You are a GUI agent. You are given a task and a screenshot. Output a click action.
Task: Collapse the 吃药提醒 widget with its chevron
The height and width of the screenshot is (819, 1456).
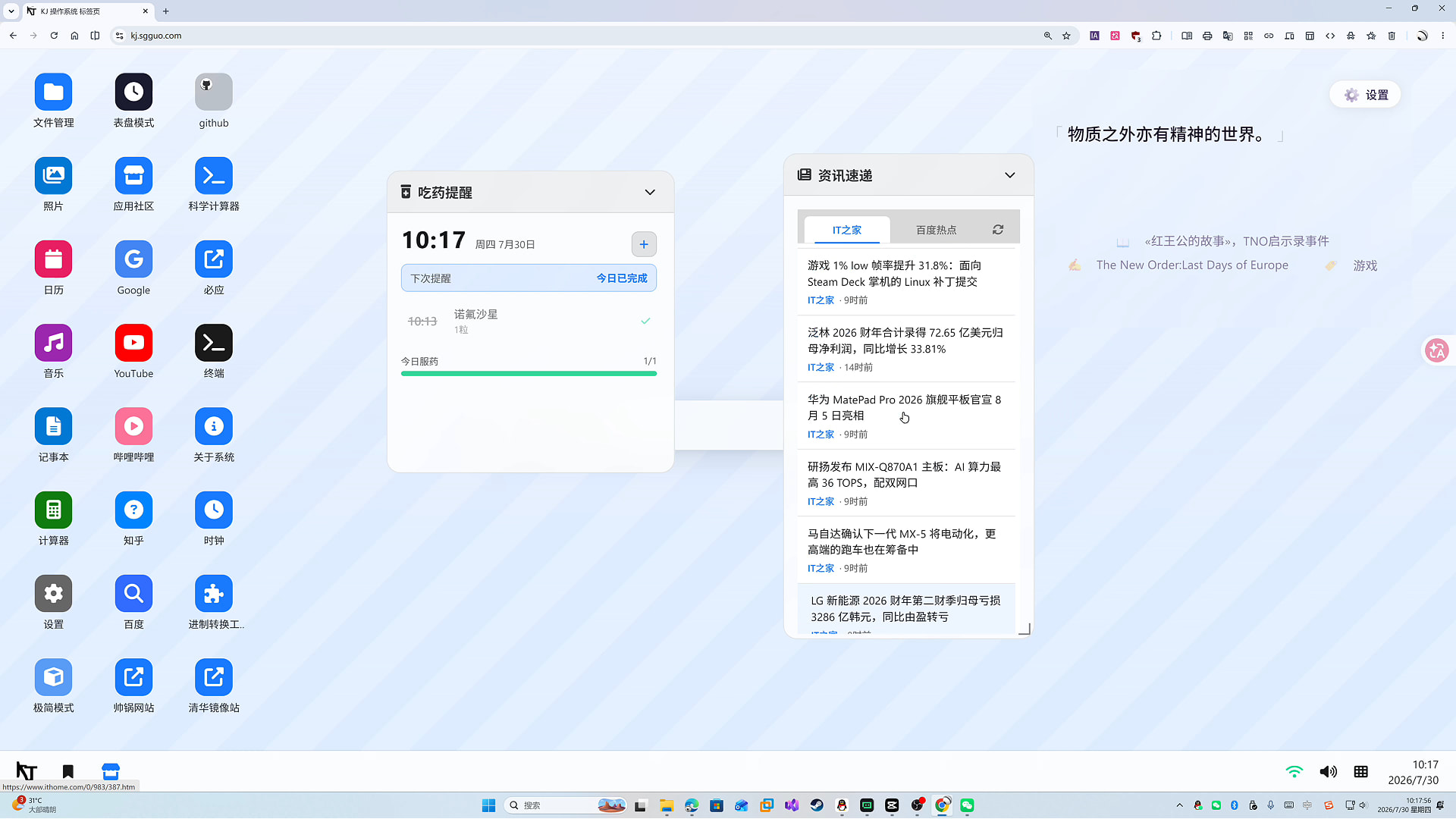tap(650, 193)
